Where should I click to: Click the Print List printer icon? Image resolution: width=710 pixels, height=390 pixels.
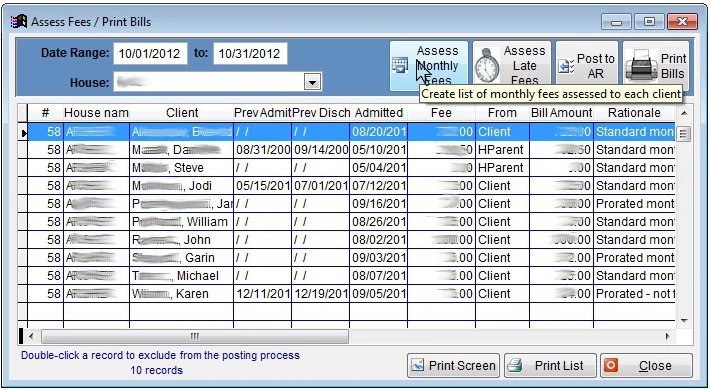pyautogui.click(x=515, y=365)
